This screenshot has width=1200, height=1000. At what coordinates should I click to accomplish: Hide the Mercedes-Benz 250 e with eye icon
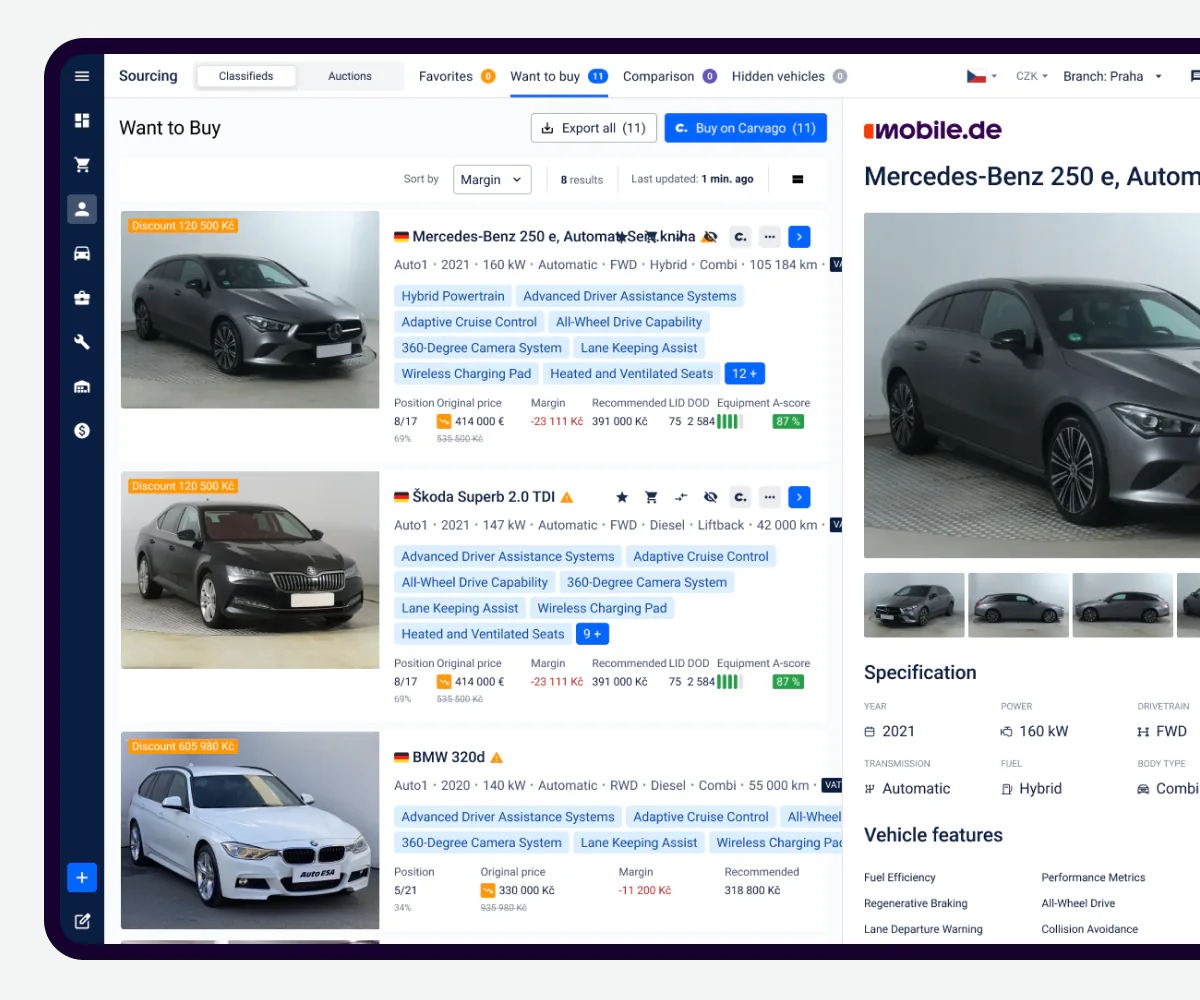coord(709,237)
